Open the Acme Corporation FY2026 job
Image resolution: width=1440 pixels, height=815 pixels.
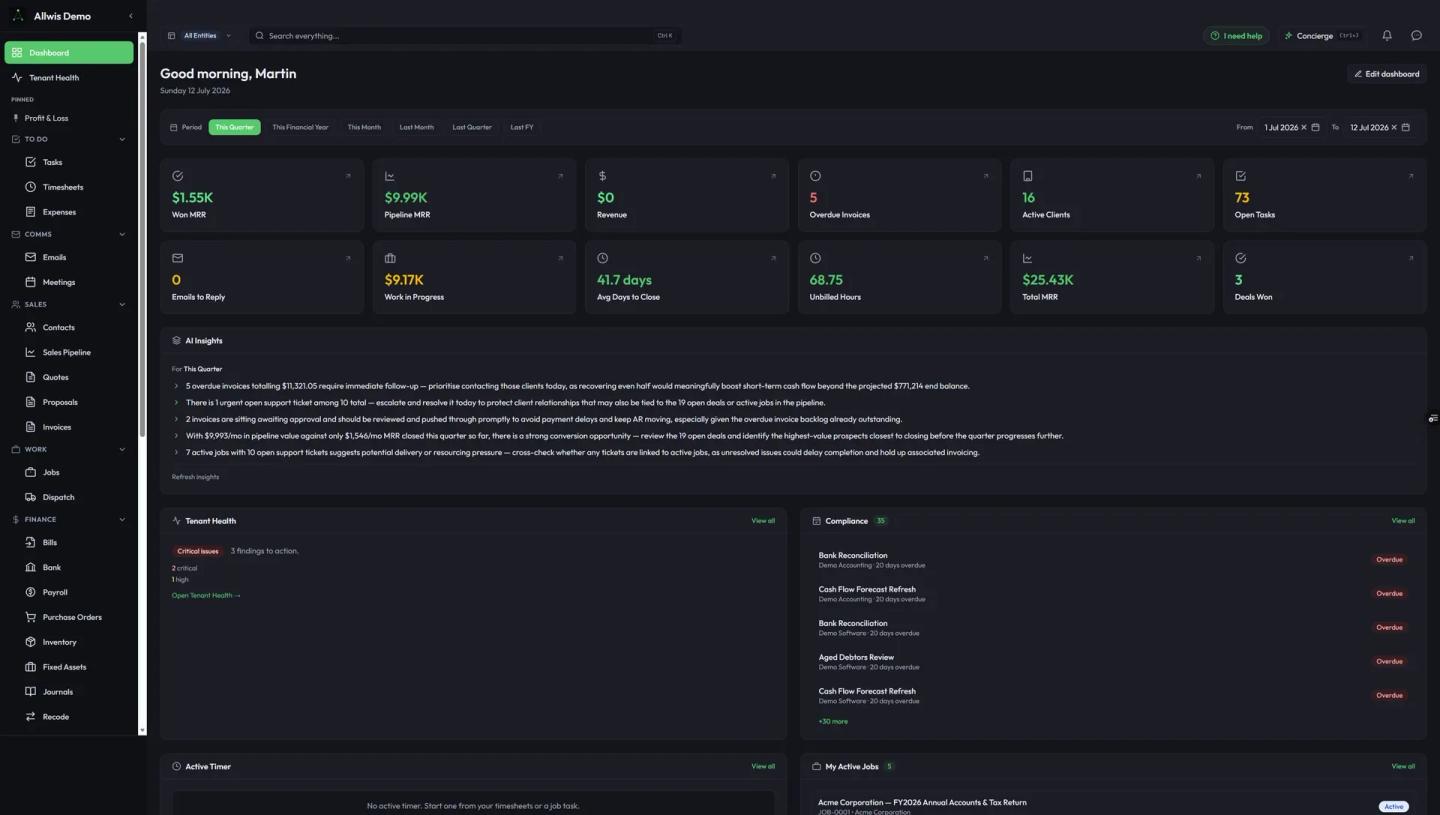[1114, 806]
